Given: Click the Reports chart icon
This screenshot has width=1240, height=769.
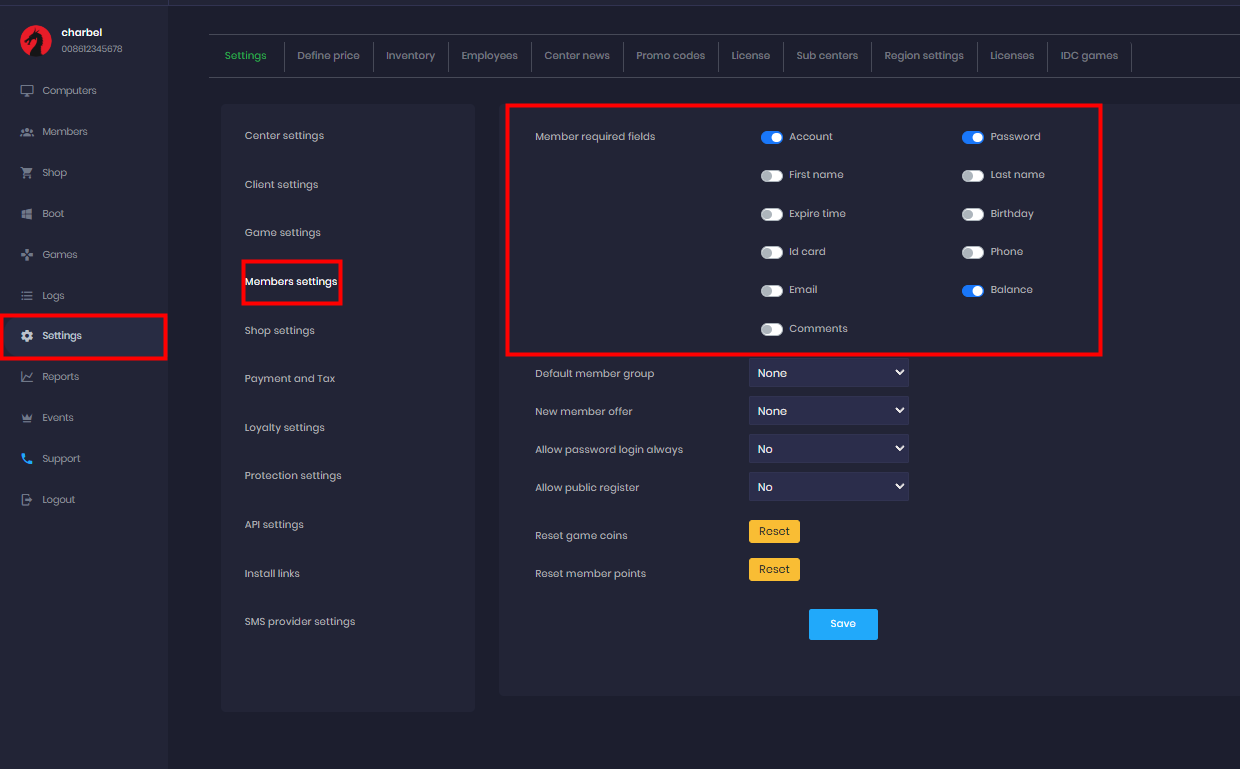Looking at the screenshot, I should 27,377.
